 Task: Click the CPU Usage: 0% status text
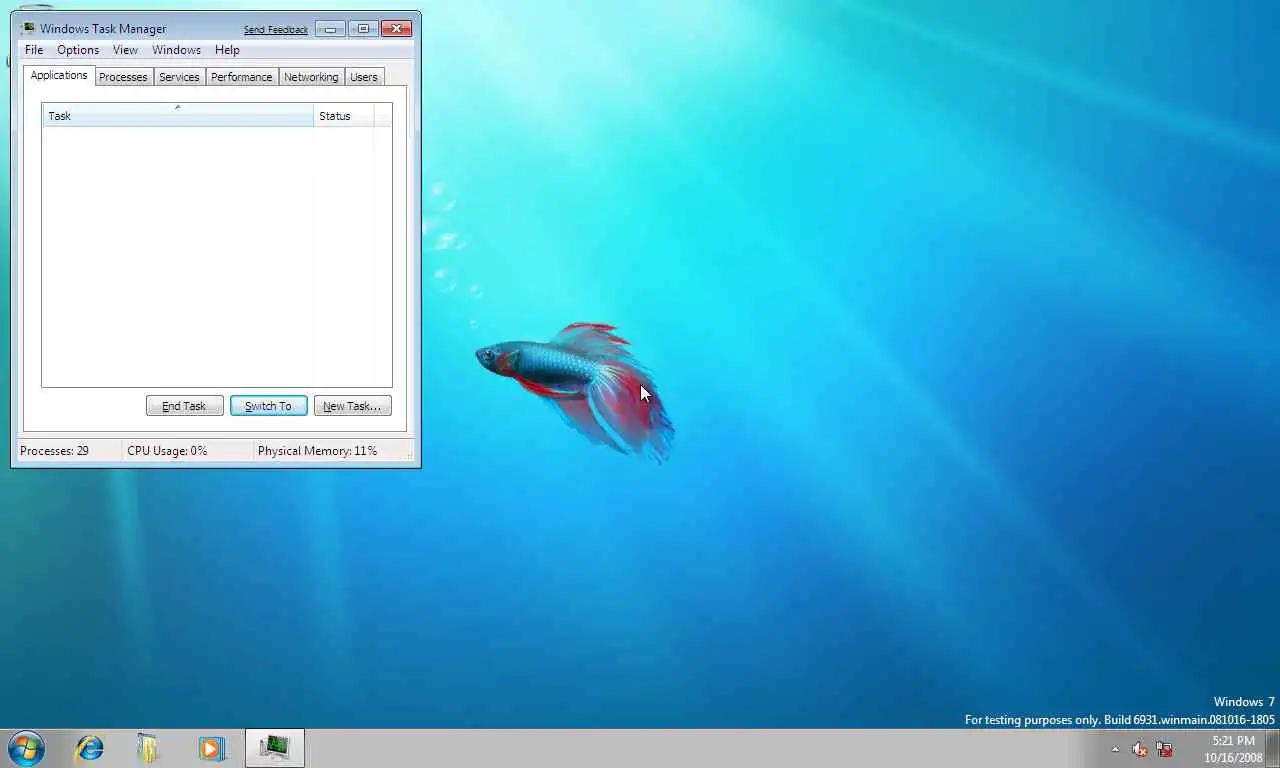[x=167, y=451]
